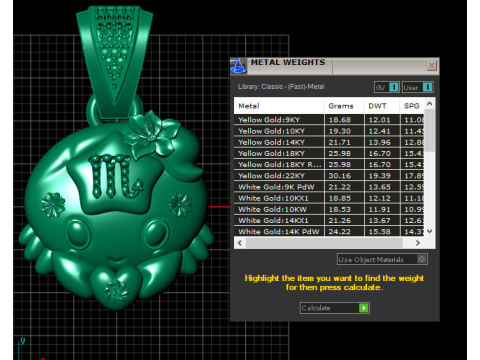Select the Yellow Gold:18KY row
The width and height of the screenshot is (480, 360).
click(x=329, y=153)
